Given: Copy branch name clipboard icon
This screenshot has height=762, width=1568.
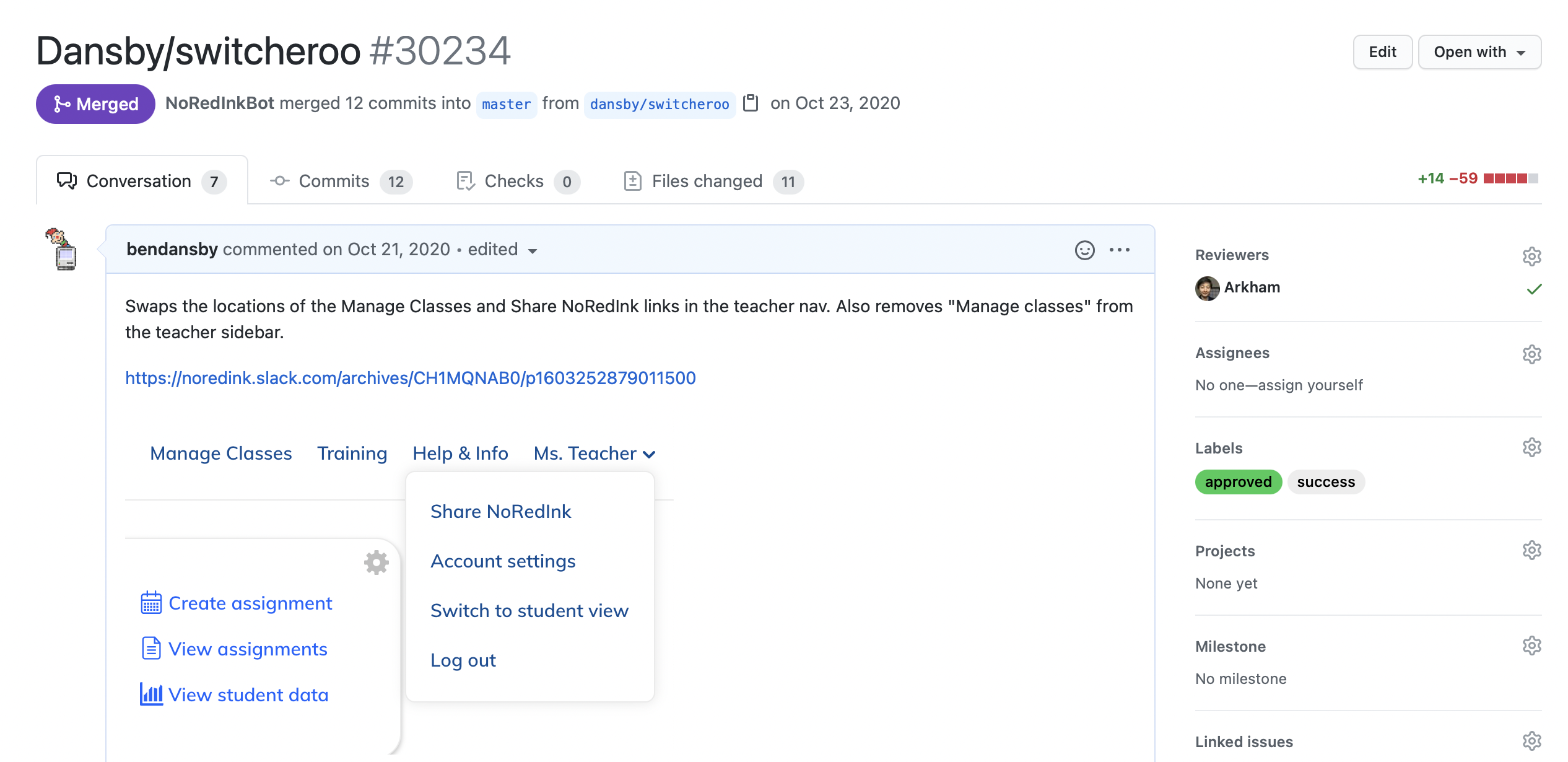Looking at the screenshot, I should [x=751, y=103].
